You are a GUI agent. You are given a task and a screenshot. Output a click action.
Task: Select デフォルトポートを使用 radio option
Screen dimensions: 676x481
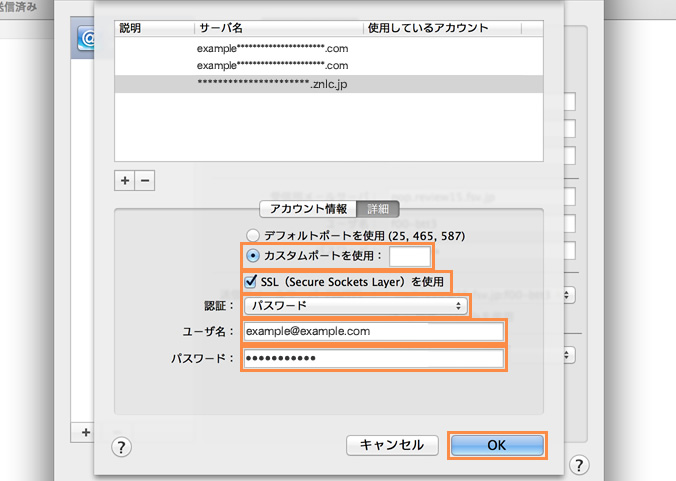coord(253,235)
